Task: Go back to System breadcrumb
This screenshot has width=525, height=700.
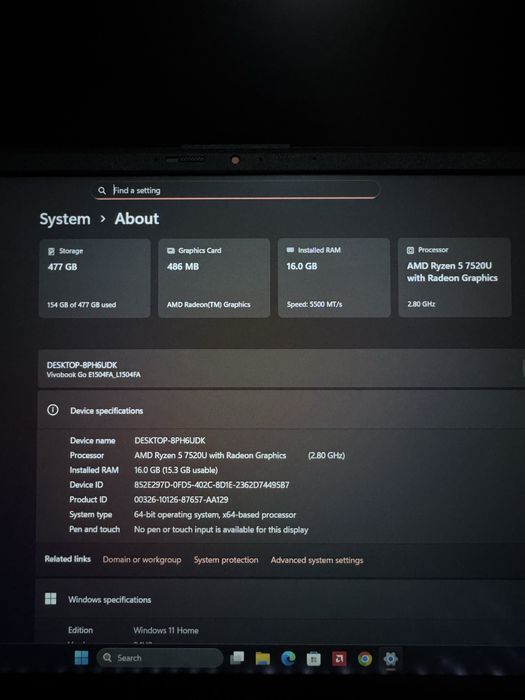Action: (x=65, y=219)
